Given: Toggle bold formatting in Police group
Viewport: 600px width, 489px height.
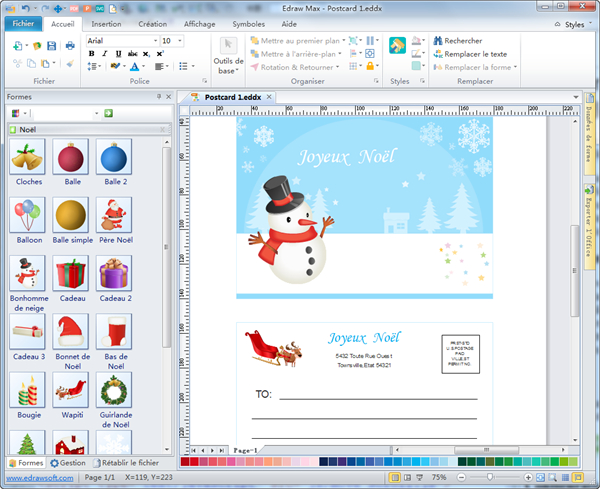Looking at the screenshot, I should pyautogui.click(x=91, y=54).
